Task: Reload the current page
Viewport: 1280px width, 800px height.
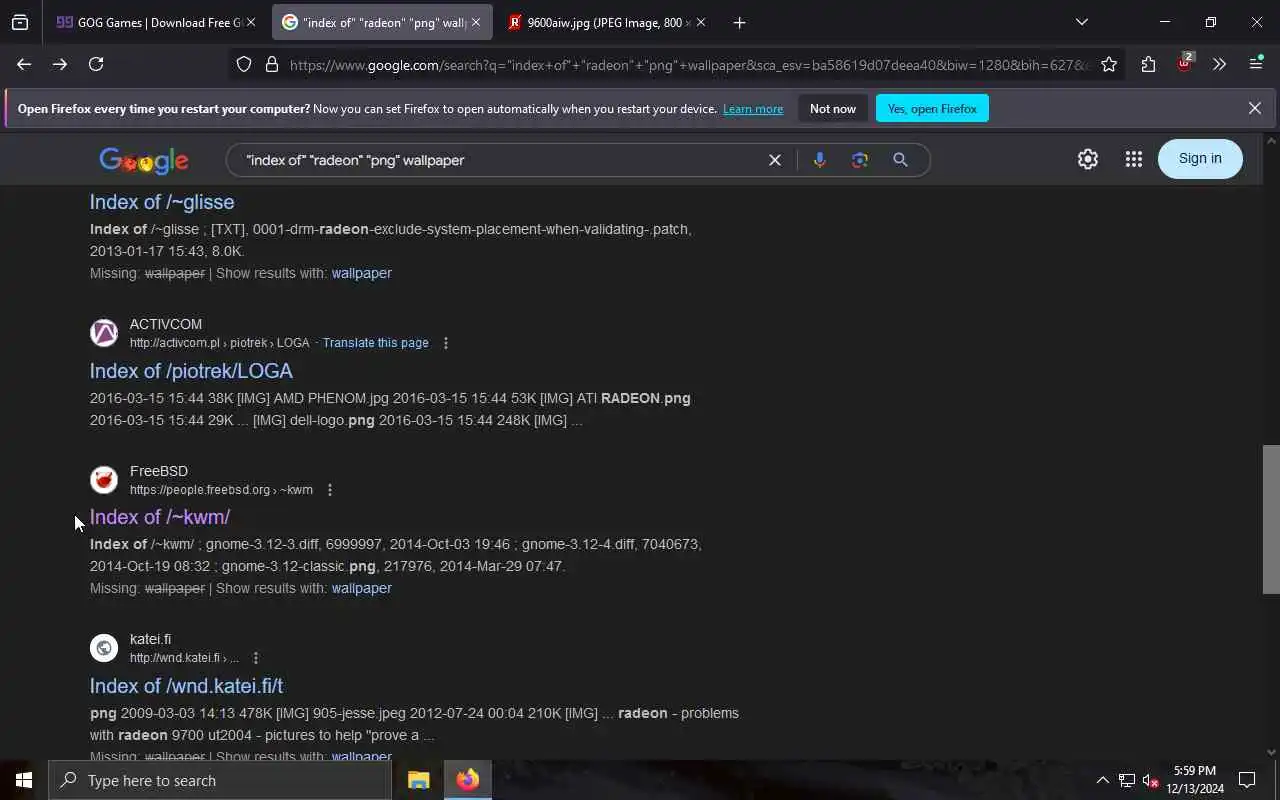Action: pyautogui.click(x=96, y=64)
